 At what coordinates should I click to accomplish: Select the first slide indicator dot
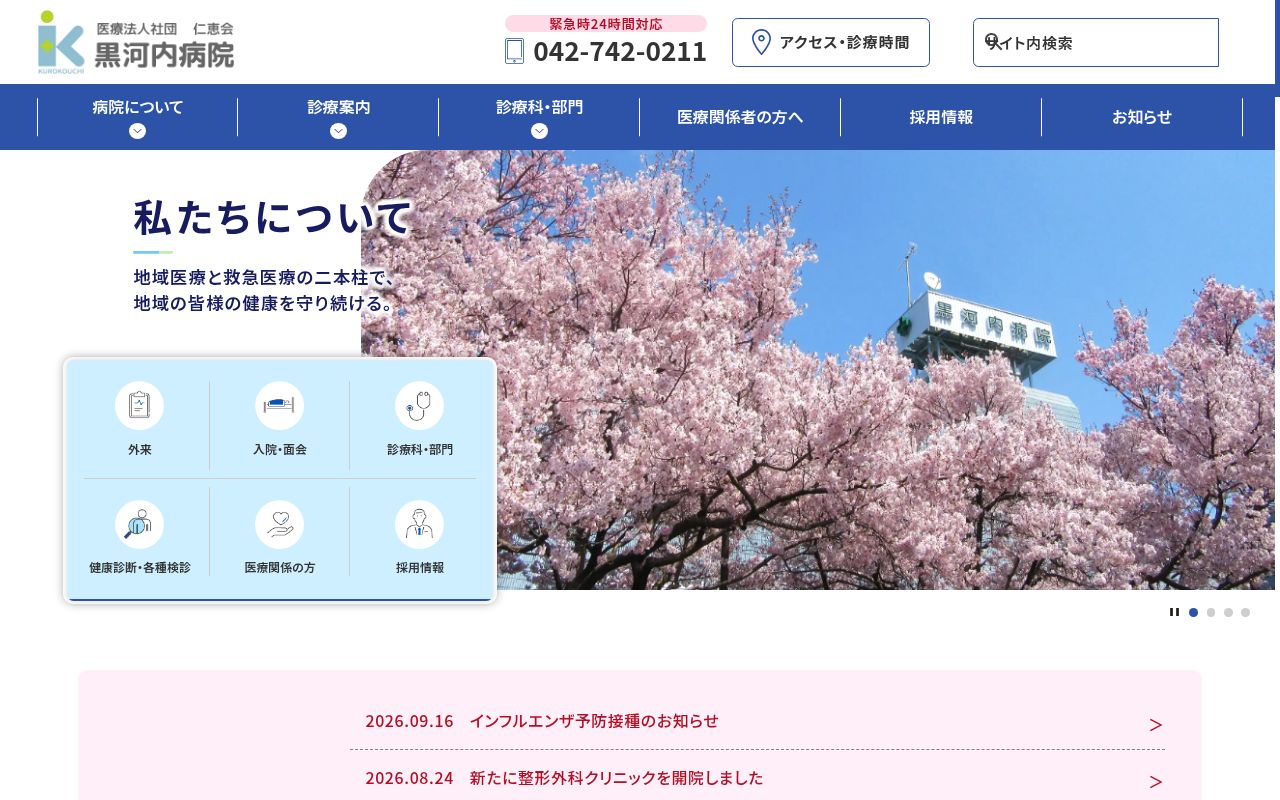[x=1193, y=612]
